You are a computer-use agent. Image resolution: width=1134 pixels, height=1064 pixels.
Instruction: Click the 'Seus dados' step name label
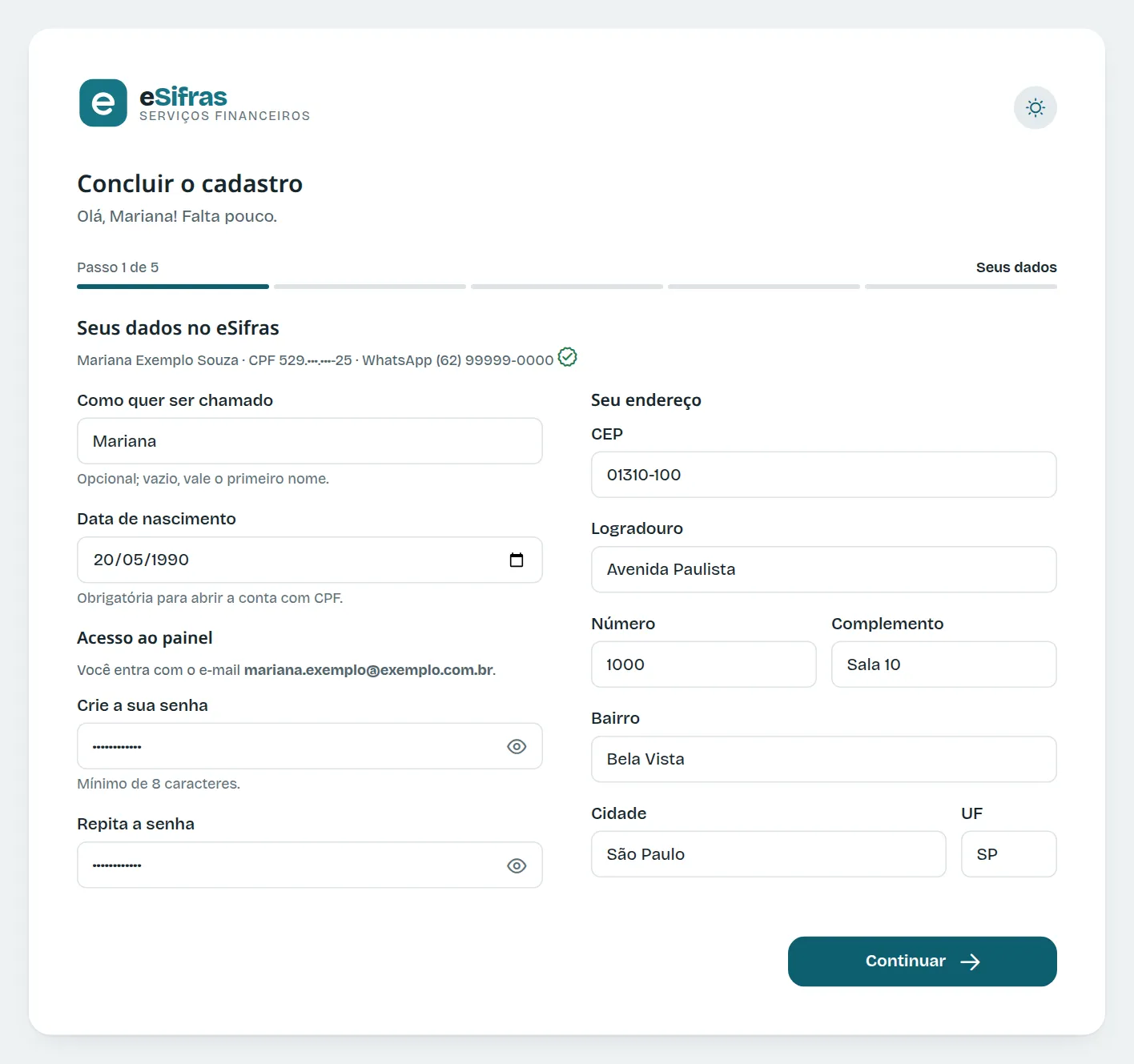(1016, 267)
